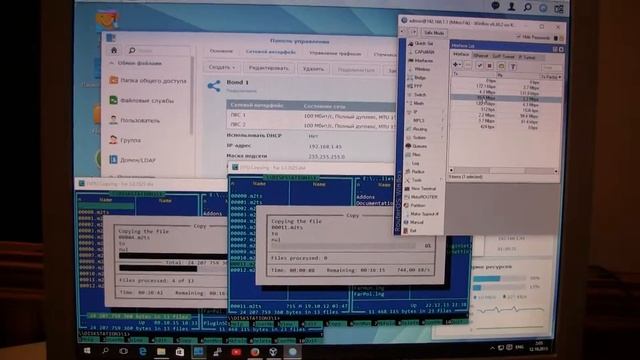Collapse the Обмен файлами sidebar section

tap(112, 63)
